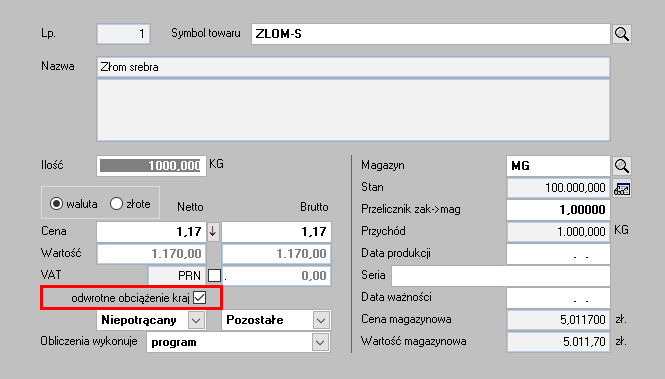Viewport: 665px width, 379px height.
Task: Click the Cena Netto price field
Action: tap(151, 231)
